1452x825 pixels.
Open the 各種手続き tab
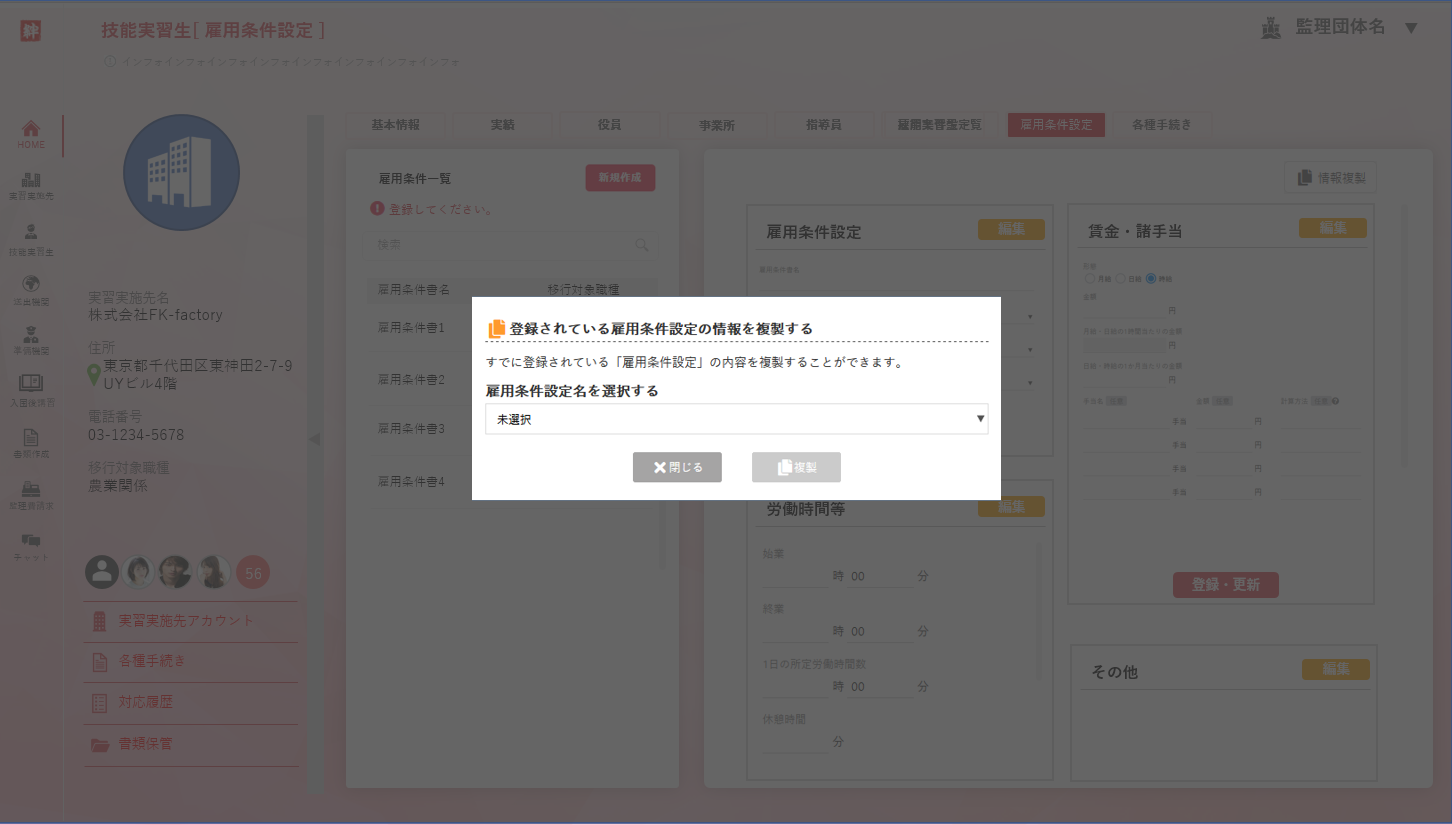[1163, 124]
